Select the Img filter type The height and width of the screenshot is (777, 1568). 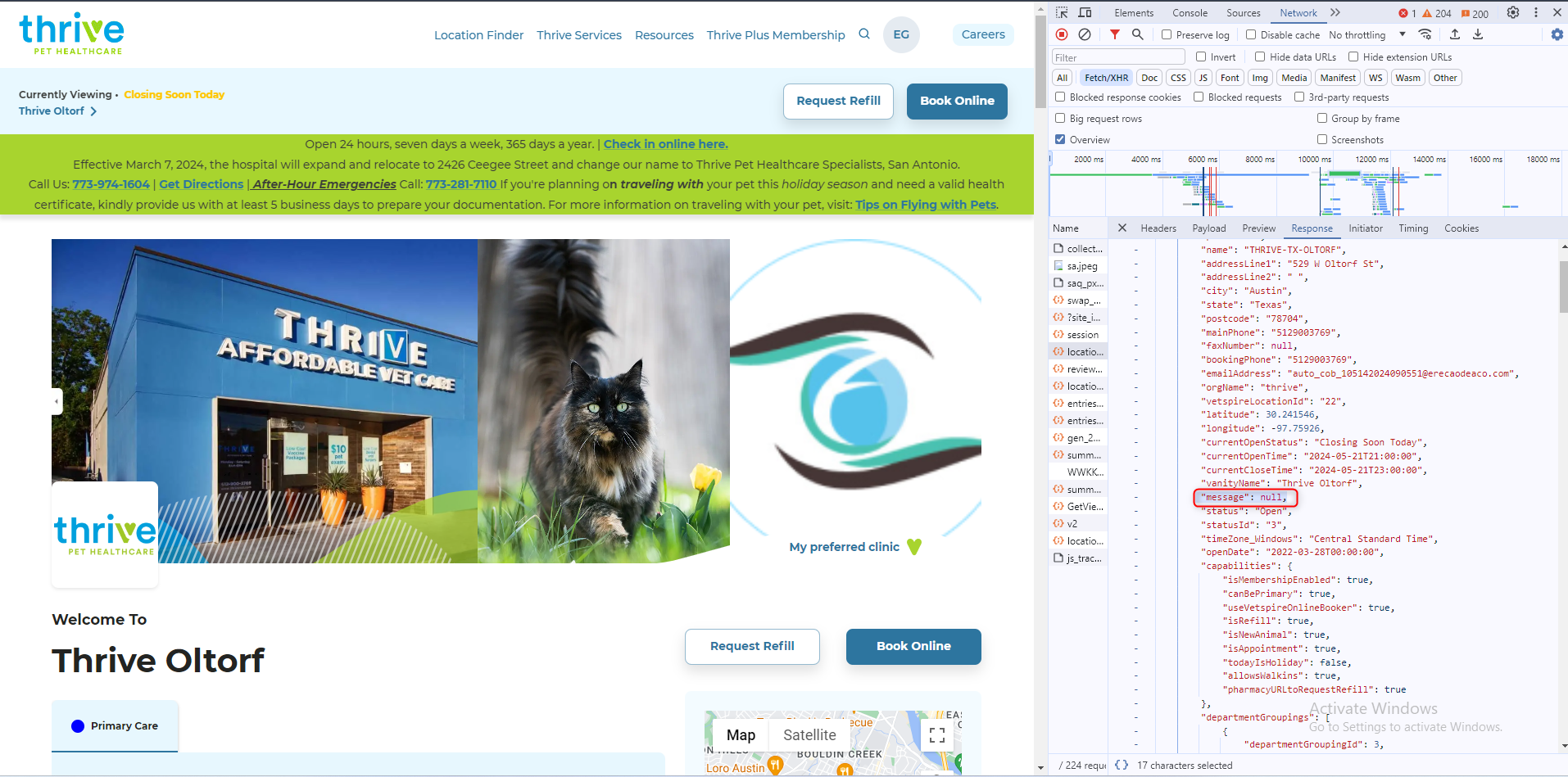coord(1260,78)
